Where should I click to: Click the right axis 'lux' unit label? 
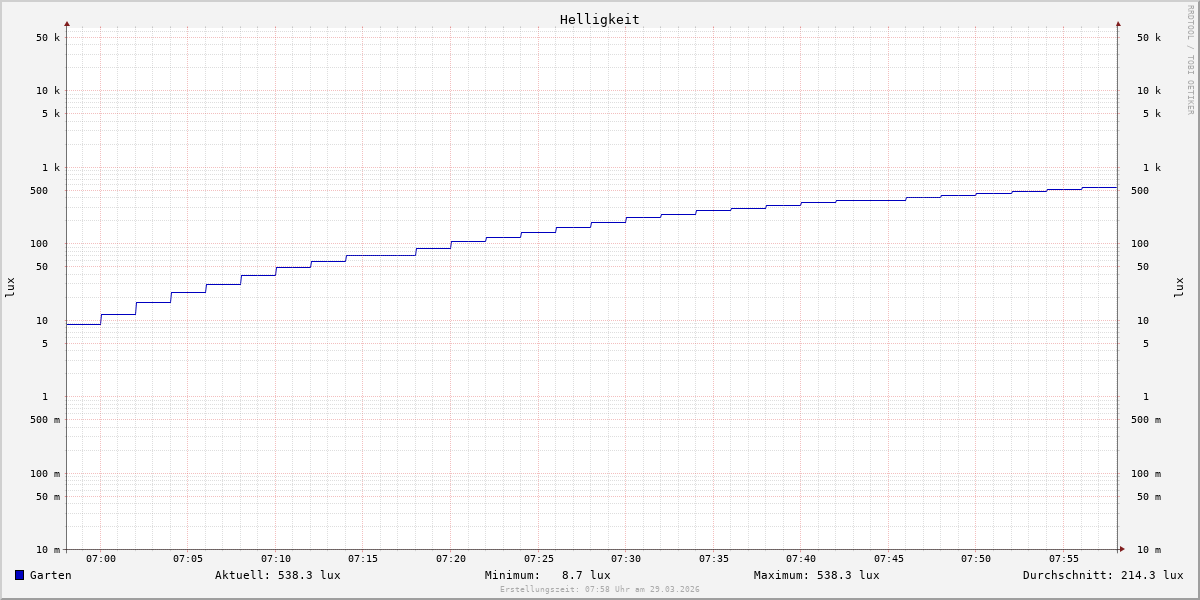click(1179, 287)
